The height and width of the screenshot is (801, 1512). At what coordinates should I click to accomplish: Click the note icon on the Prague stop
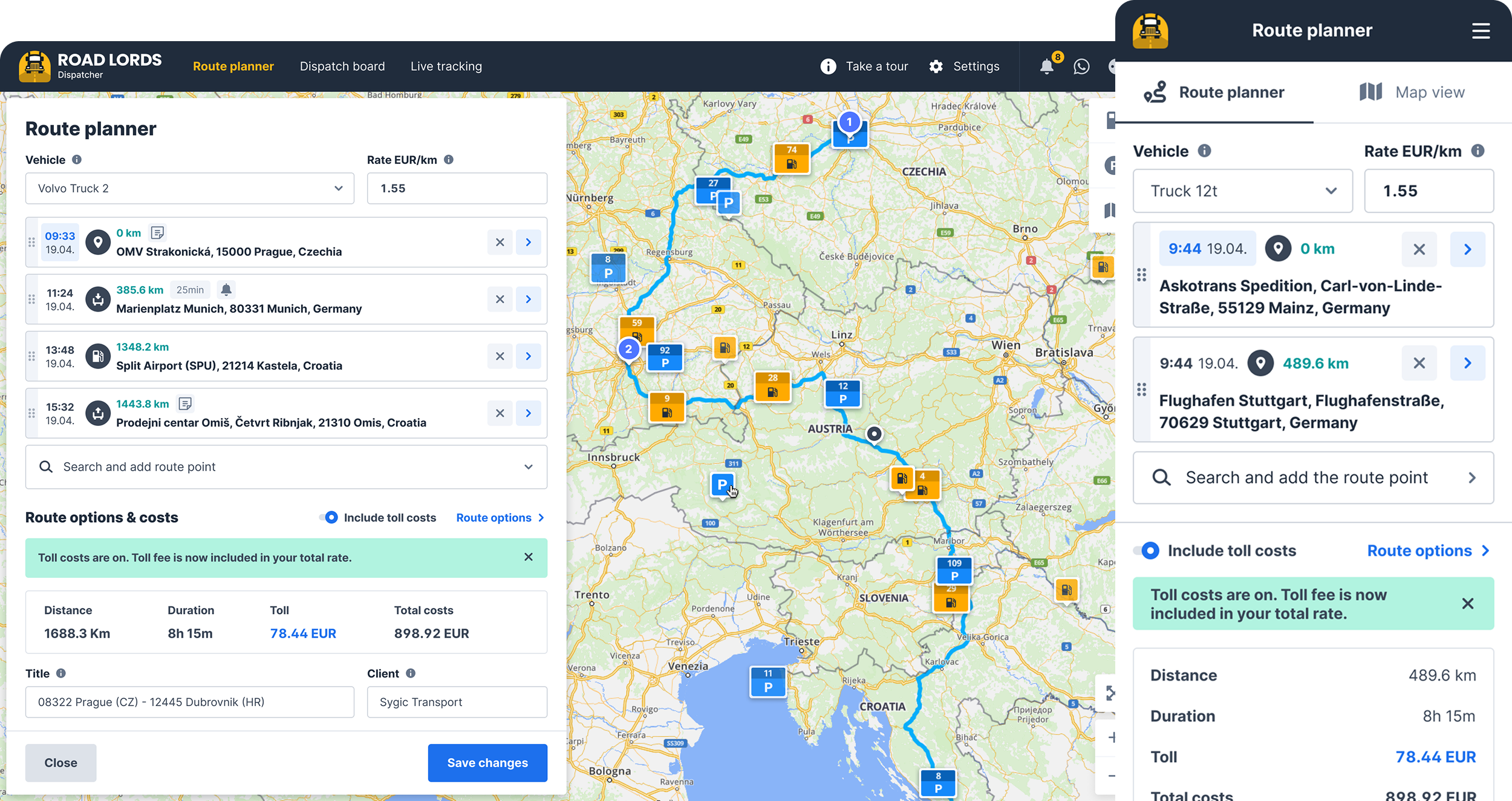(157, 233)
